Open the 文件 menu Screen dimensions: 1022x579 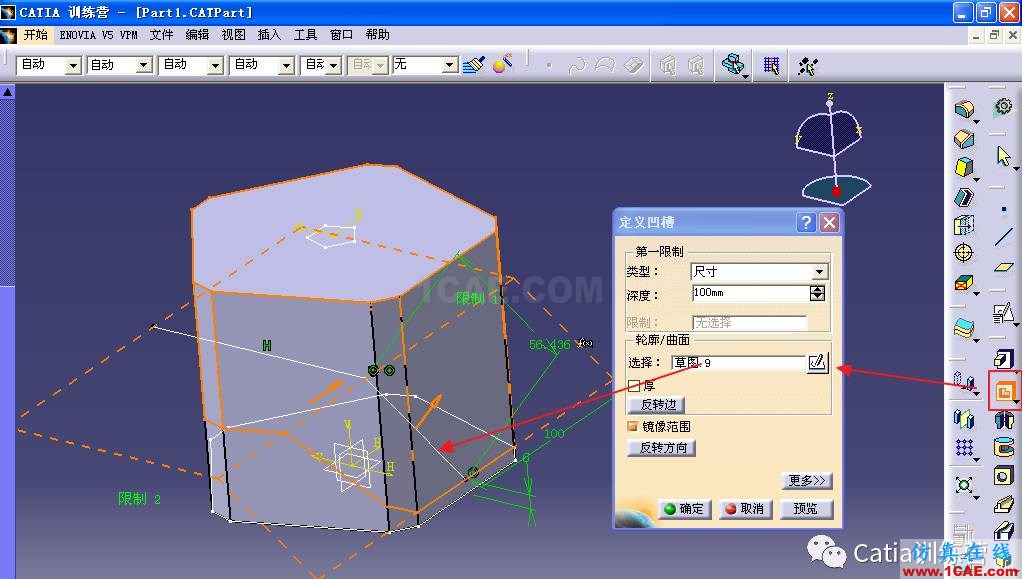[x=161, y=34]
